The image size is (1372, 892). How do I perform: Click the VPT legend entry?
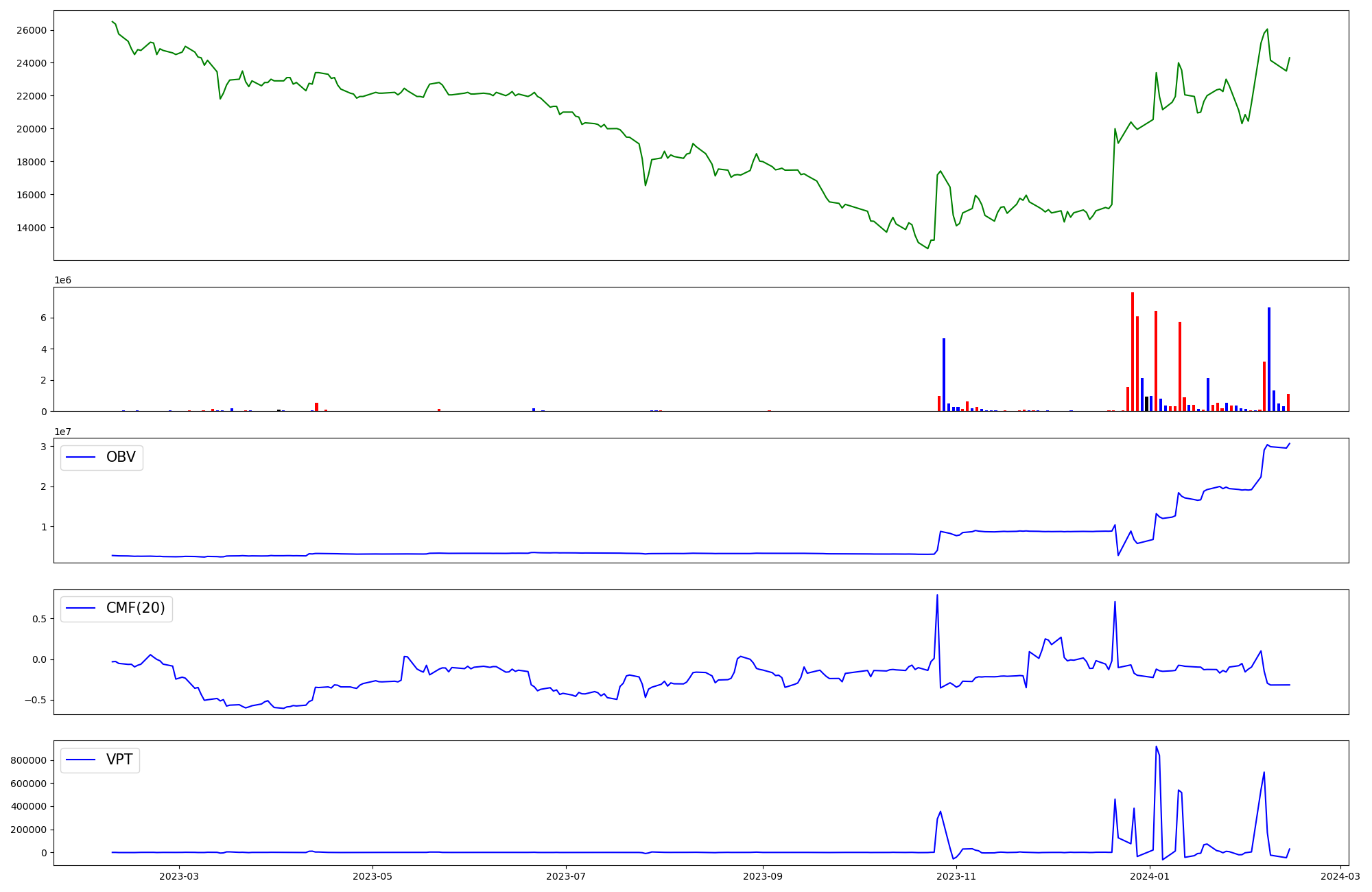pyautogui.click(x=119, y=760)
